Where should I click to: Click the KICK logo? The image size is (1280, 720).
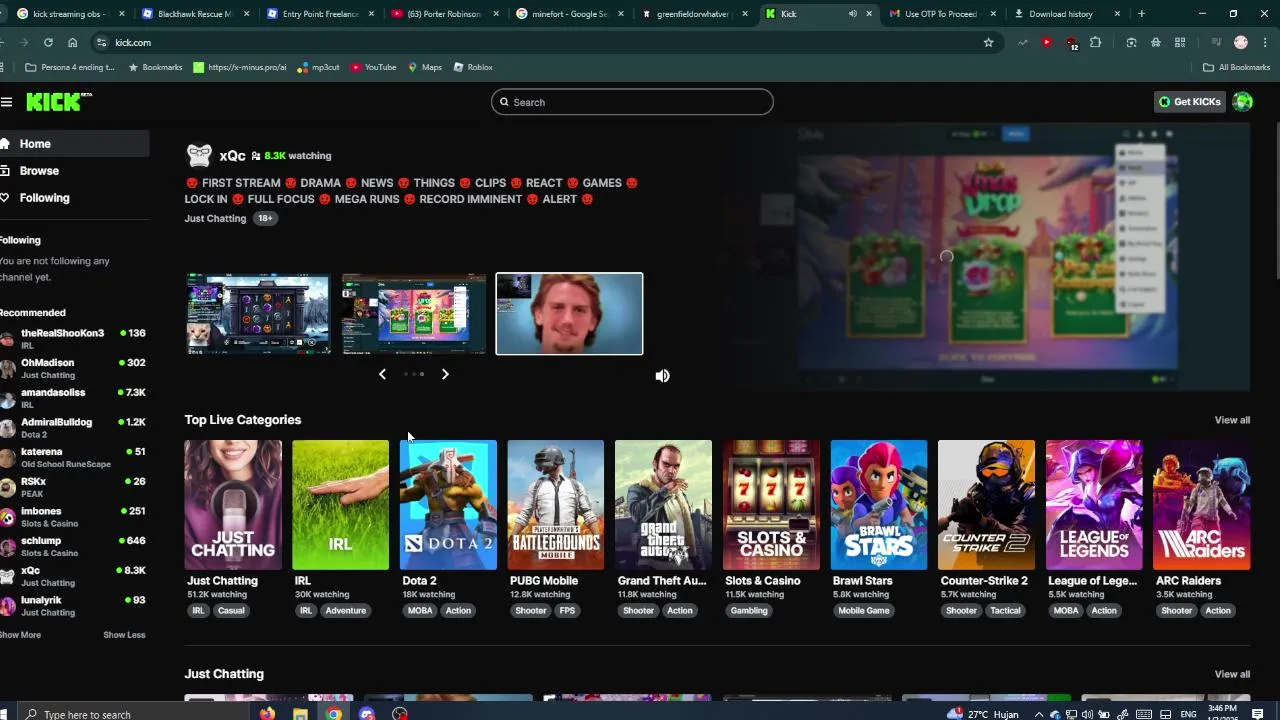coord(59,101)
